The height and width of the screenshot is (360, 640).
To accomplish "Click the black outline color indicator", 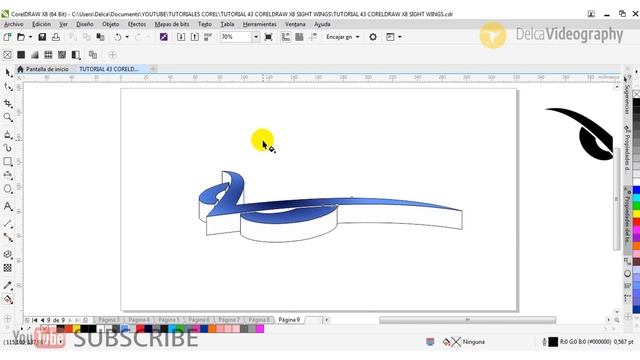I will tap(553, 342).
